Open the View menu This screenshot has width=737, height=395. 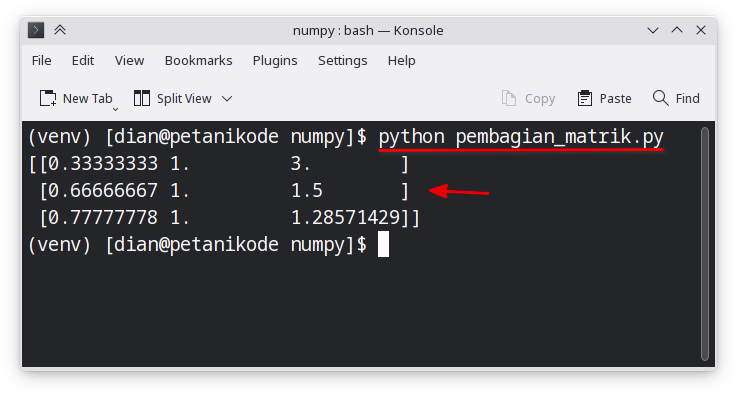(129, 61)
